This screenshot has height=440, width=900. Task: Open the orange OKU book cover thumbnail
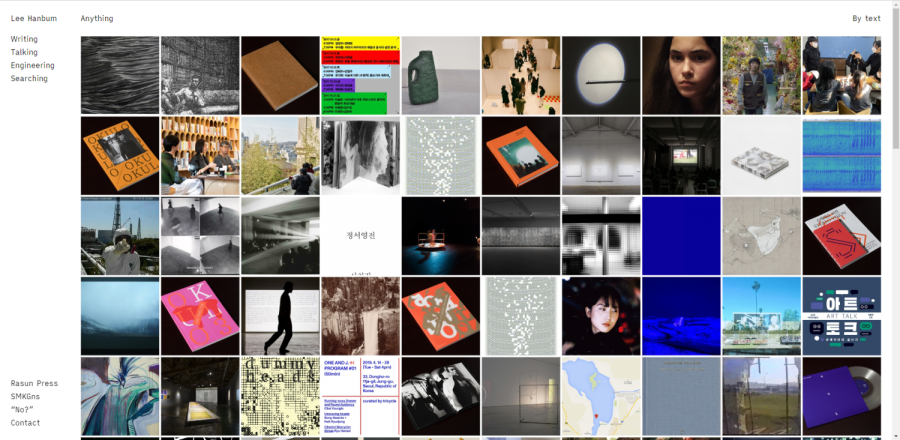(x=120, y=156)
